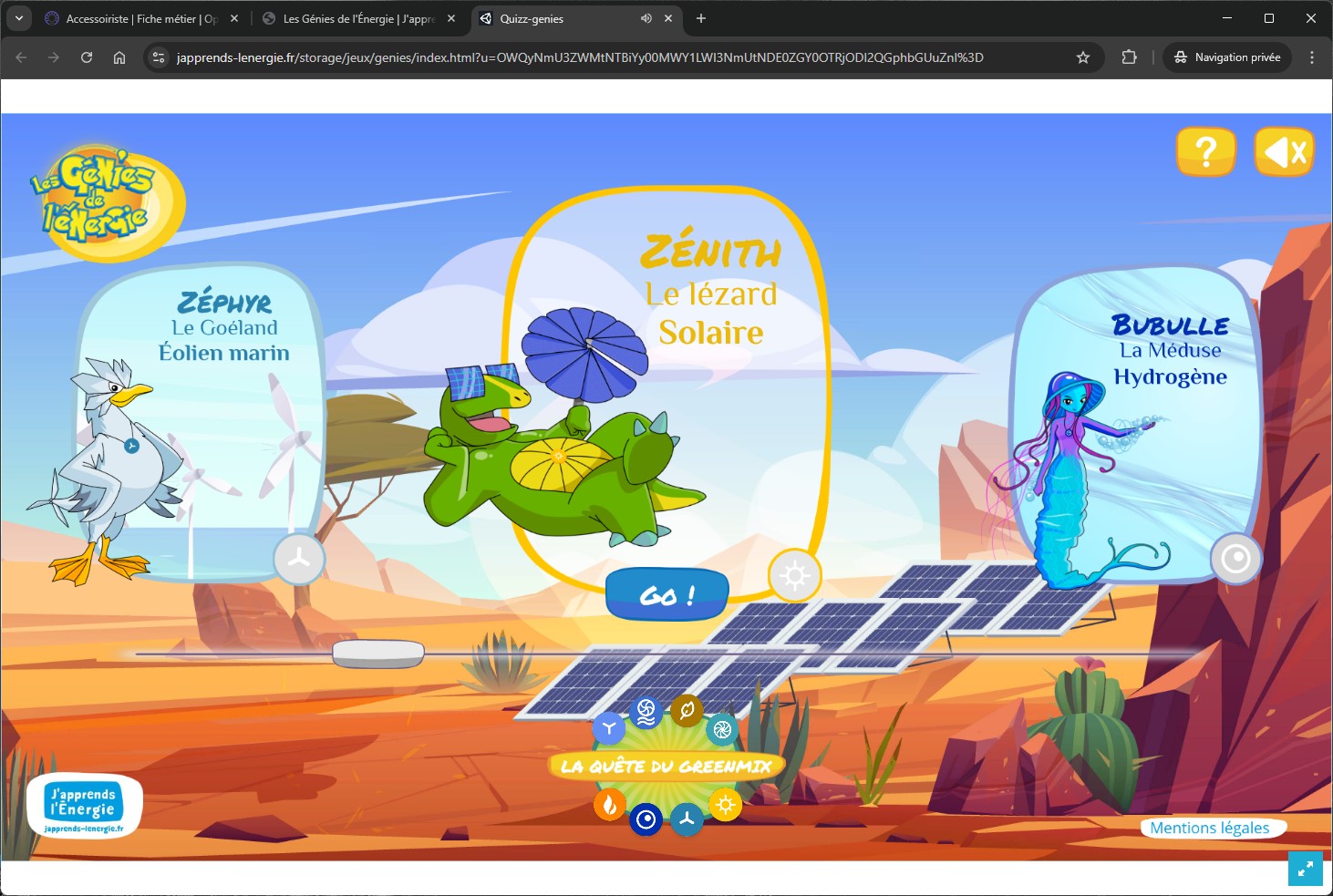The height and width of the screenshot is (896, 1333).
Task: Choose the wind turbine badge on Zéphyr card
Action: 299,559
